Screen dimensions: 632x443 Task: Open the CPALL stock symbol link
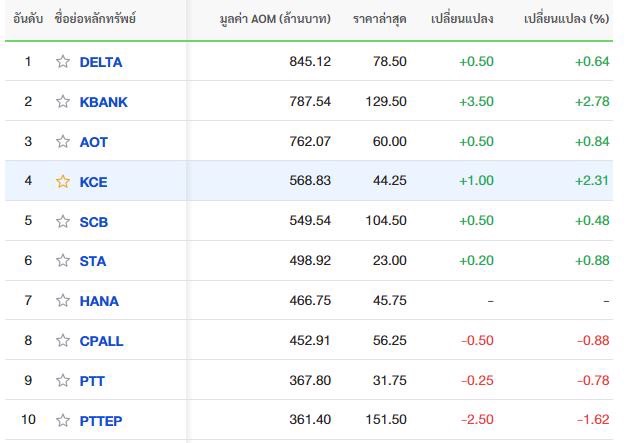[x=101, y=341]
